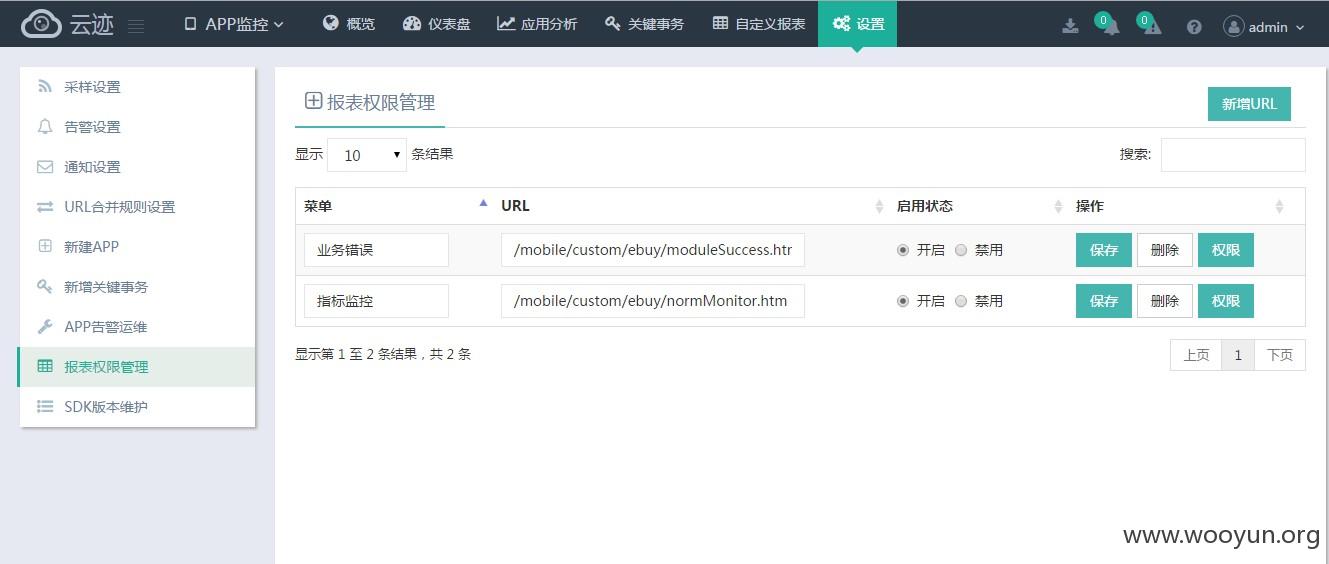The image size is (1329, 564).
Task: Open 新建APP in sidebar
Action: tap(137, 247)
